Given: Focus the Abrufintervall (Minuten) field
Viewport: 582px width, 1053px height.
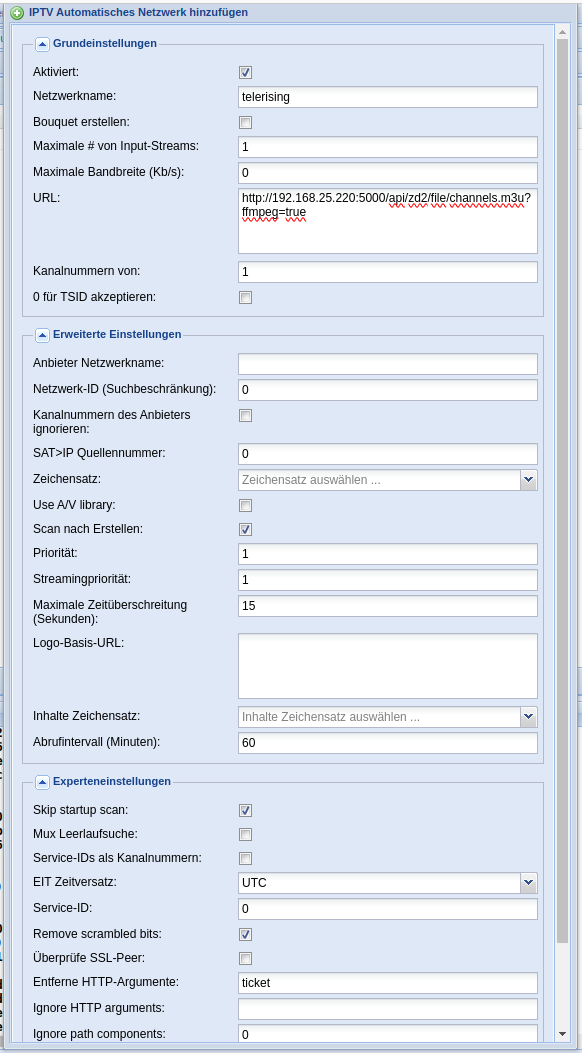Looking at the screenshot, I should coord(388,743).
